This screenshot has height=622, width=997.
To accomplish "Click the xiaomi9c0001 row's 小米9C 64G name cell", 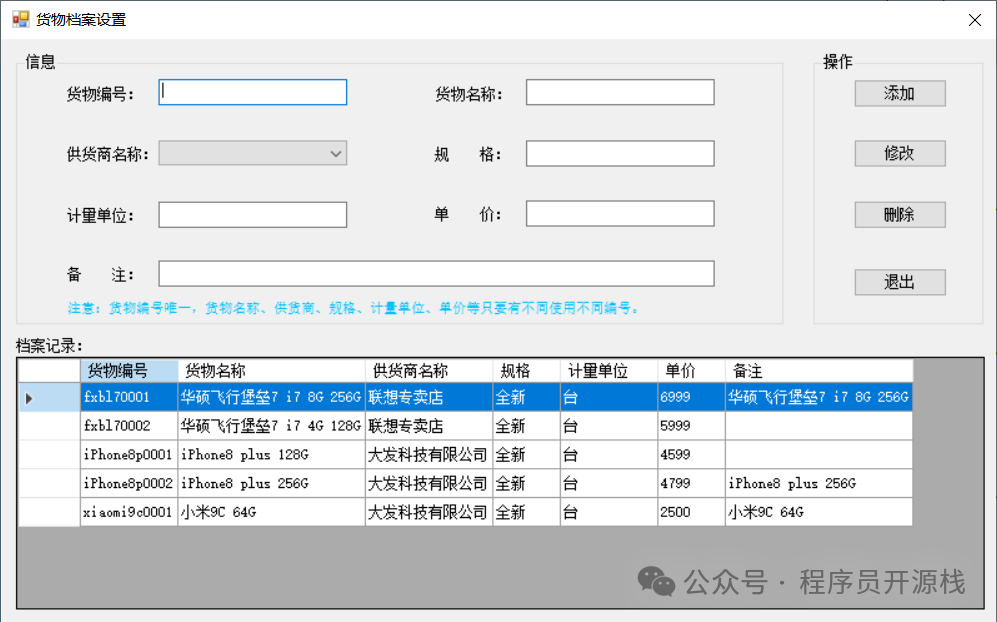I will (x=271, y=512).
